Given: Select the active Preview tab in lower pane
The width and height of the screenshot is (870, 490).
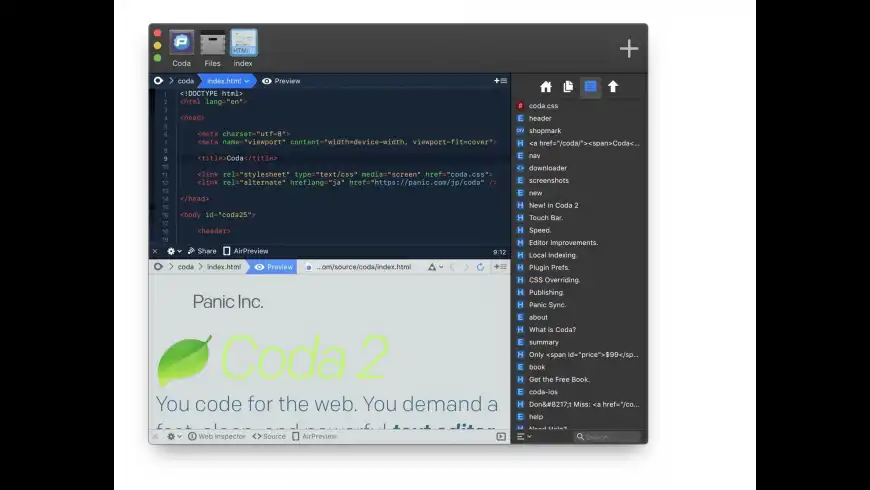Looking at the screenshot, I should tap(274, 267).
